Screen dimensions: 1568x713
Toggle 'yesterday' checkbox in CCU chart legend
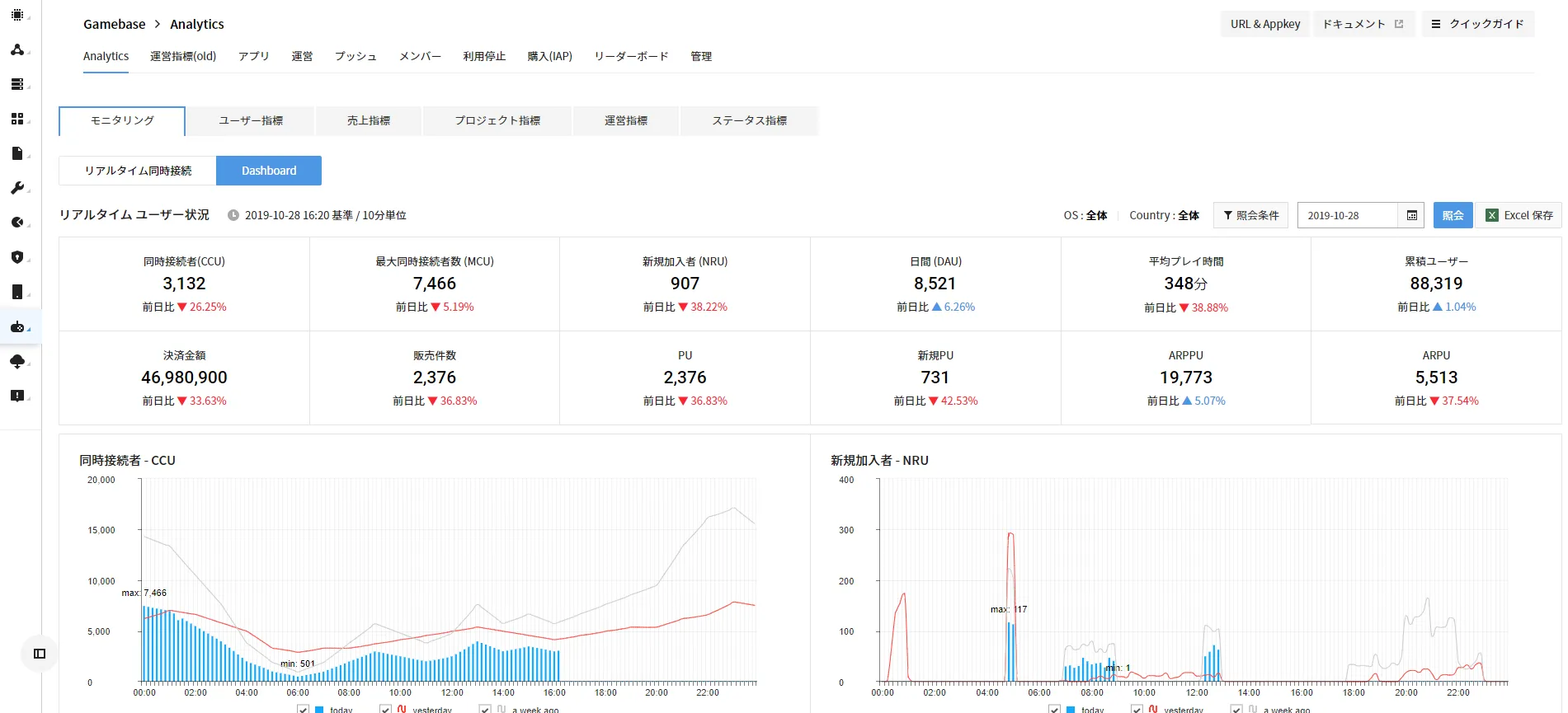[385, 709]
